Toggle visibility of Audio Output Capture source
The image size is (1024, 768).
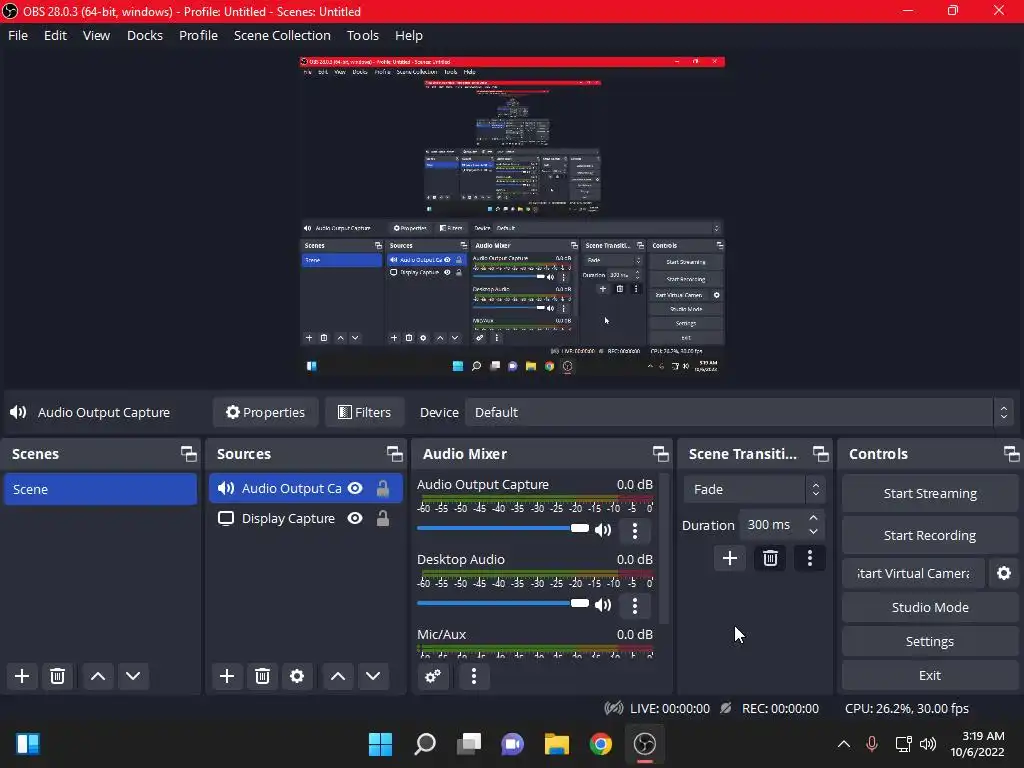point(355,488)
